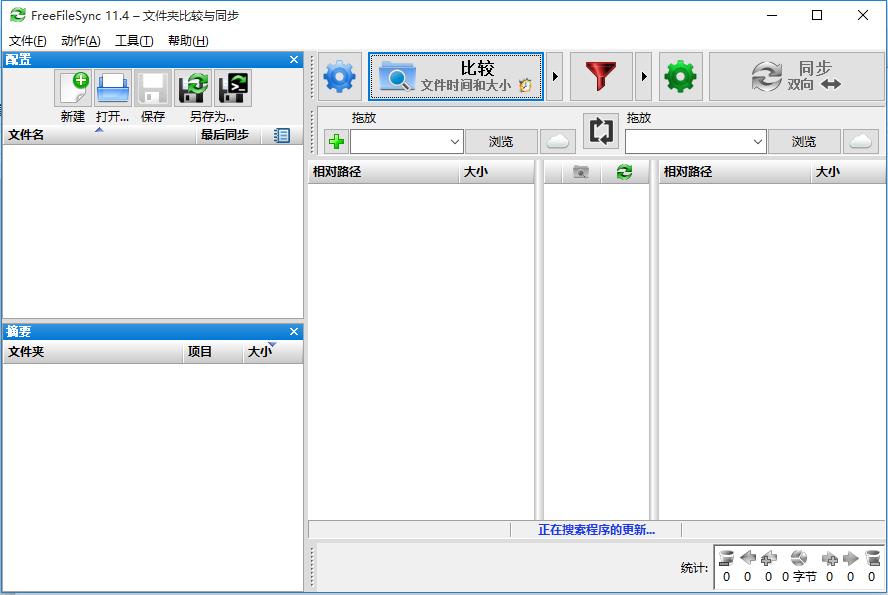Click the 项目 column header in 摘要
888x595 pixels.
pyautogui.click(x=213, y=352)
